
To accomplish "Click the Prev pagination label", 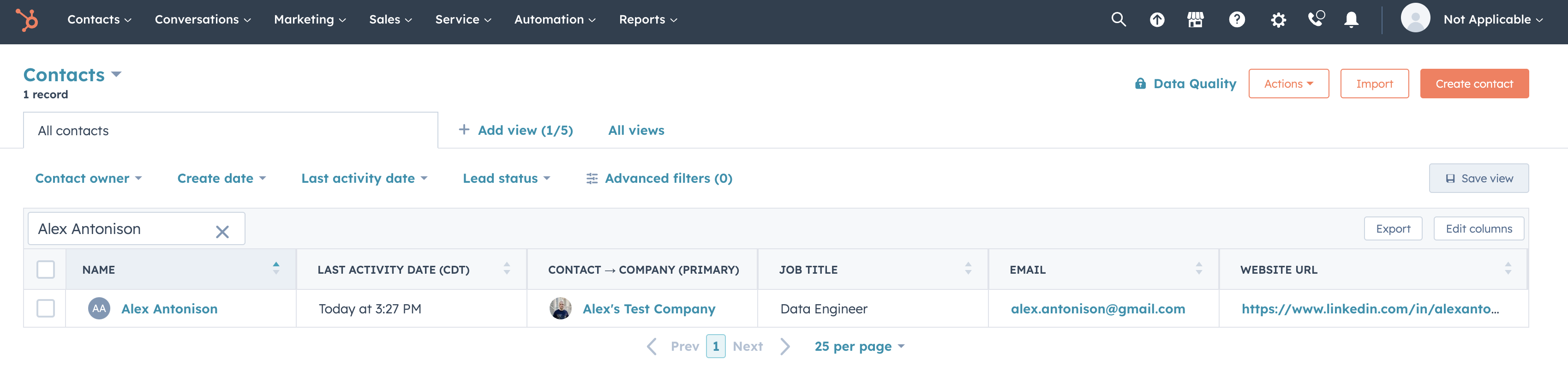I will [685, 346].
